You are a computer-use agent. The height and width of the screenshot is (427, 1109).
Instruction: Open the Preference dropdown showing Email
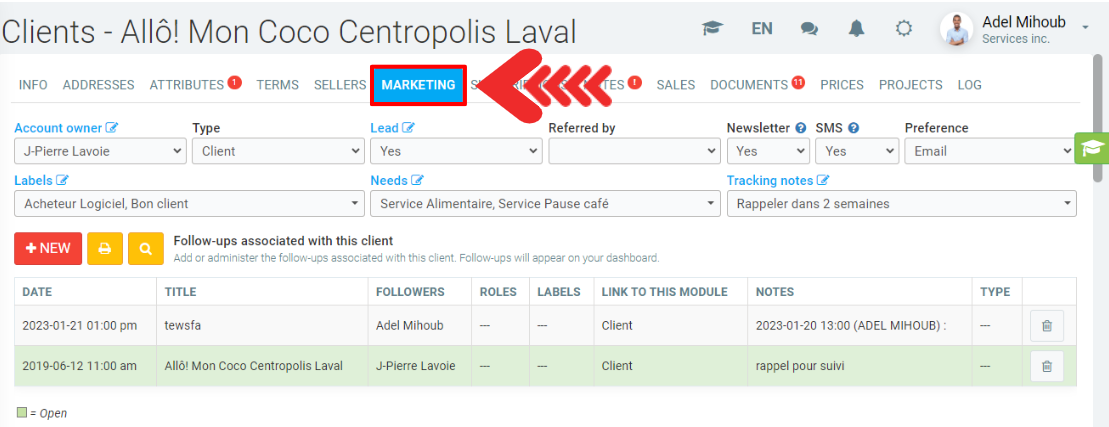tap(988, 151)
